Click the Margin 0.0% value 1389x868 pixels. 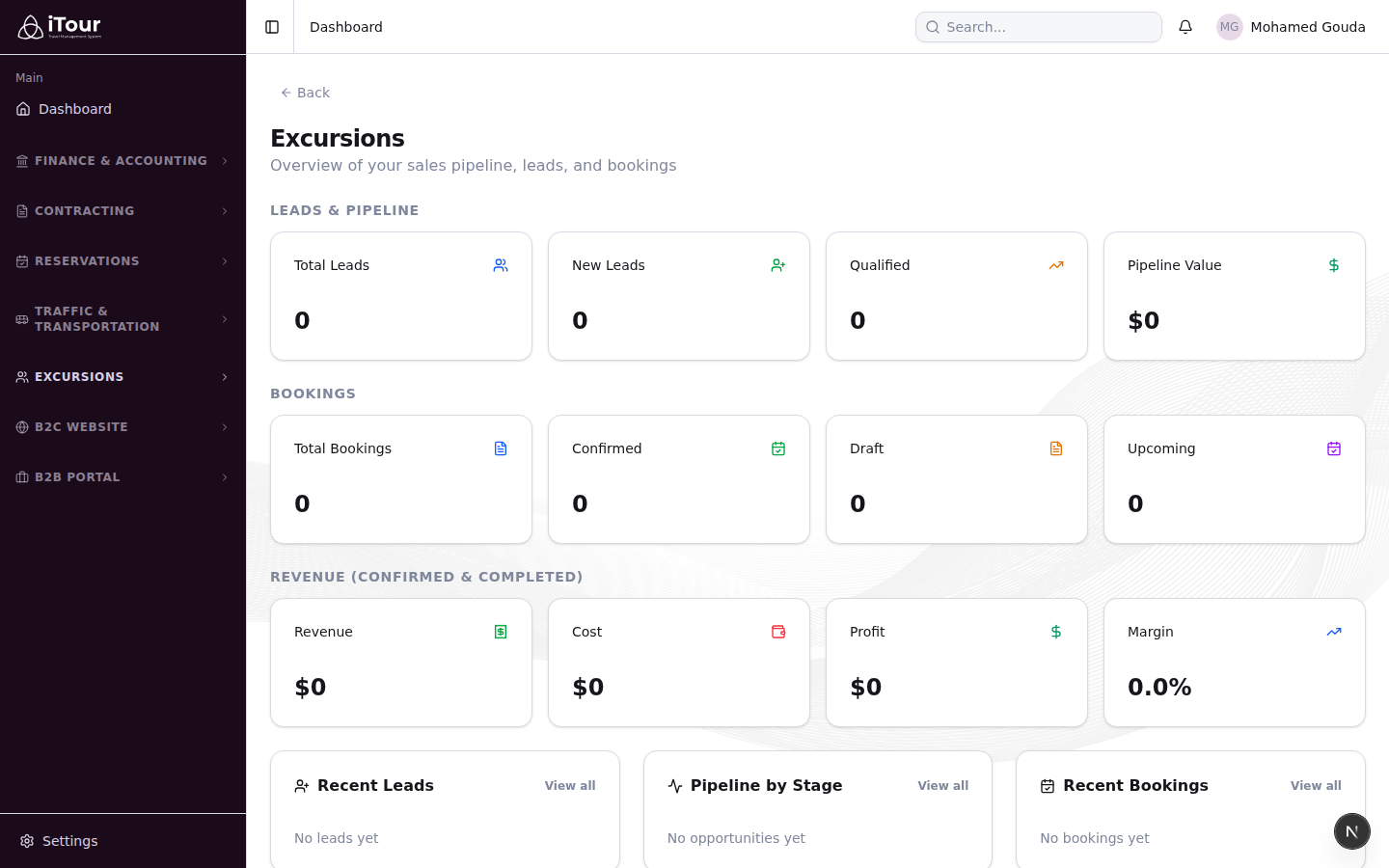pos(1159,687)
